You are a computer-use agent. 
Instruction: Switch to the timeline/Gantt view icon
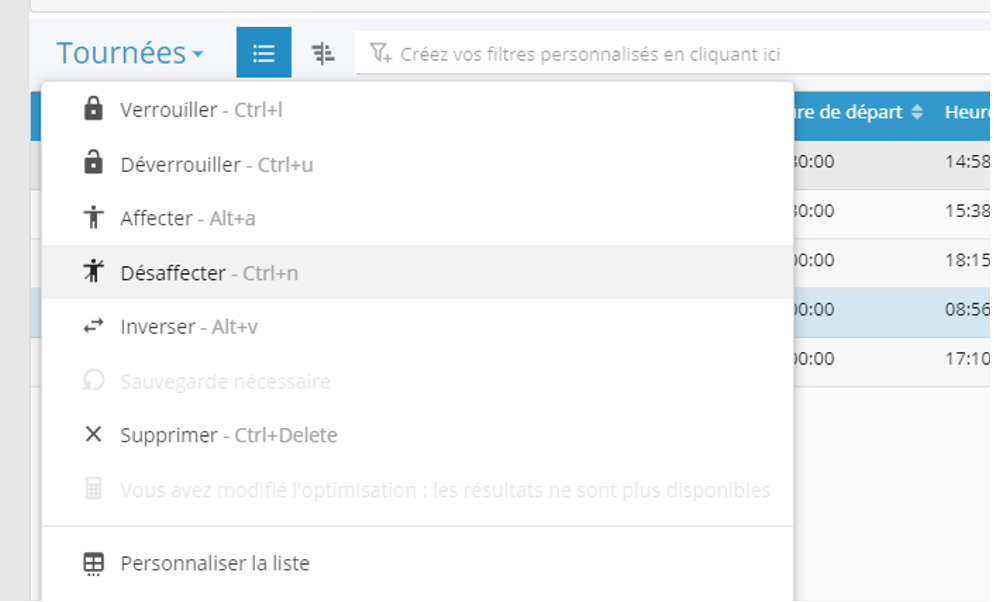323,53
